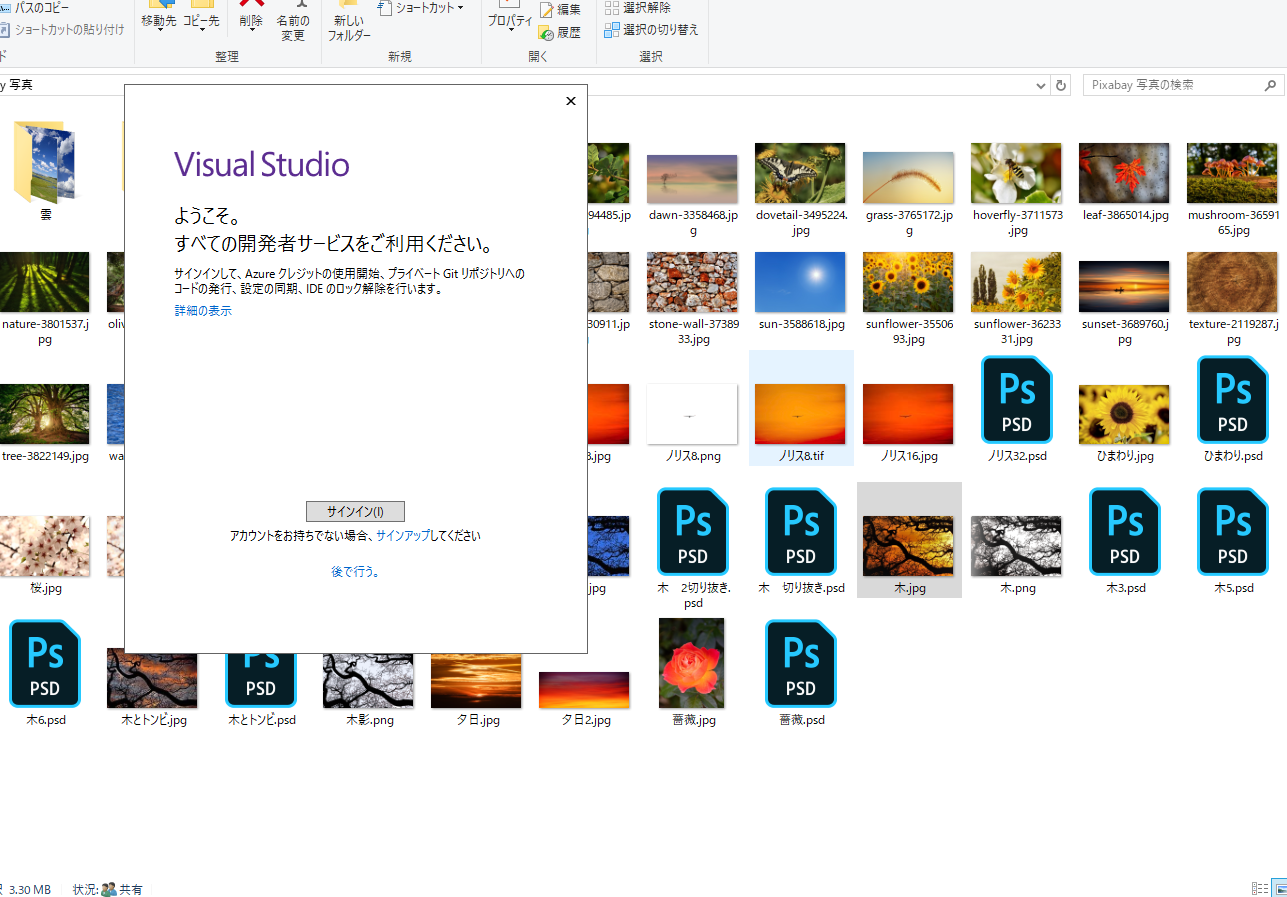
Task: Click the magnifier icon in the search box
Action: coord(1270,85)
